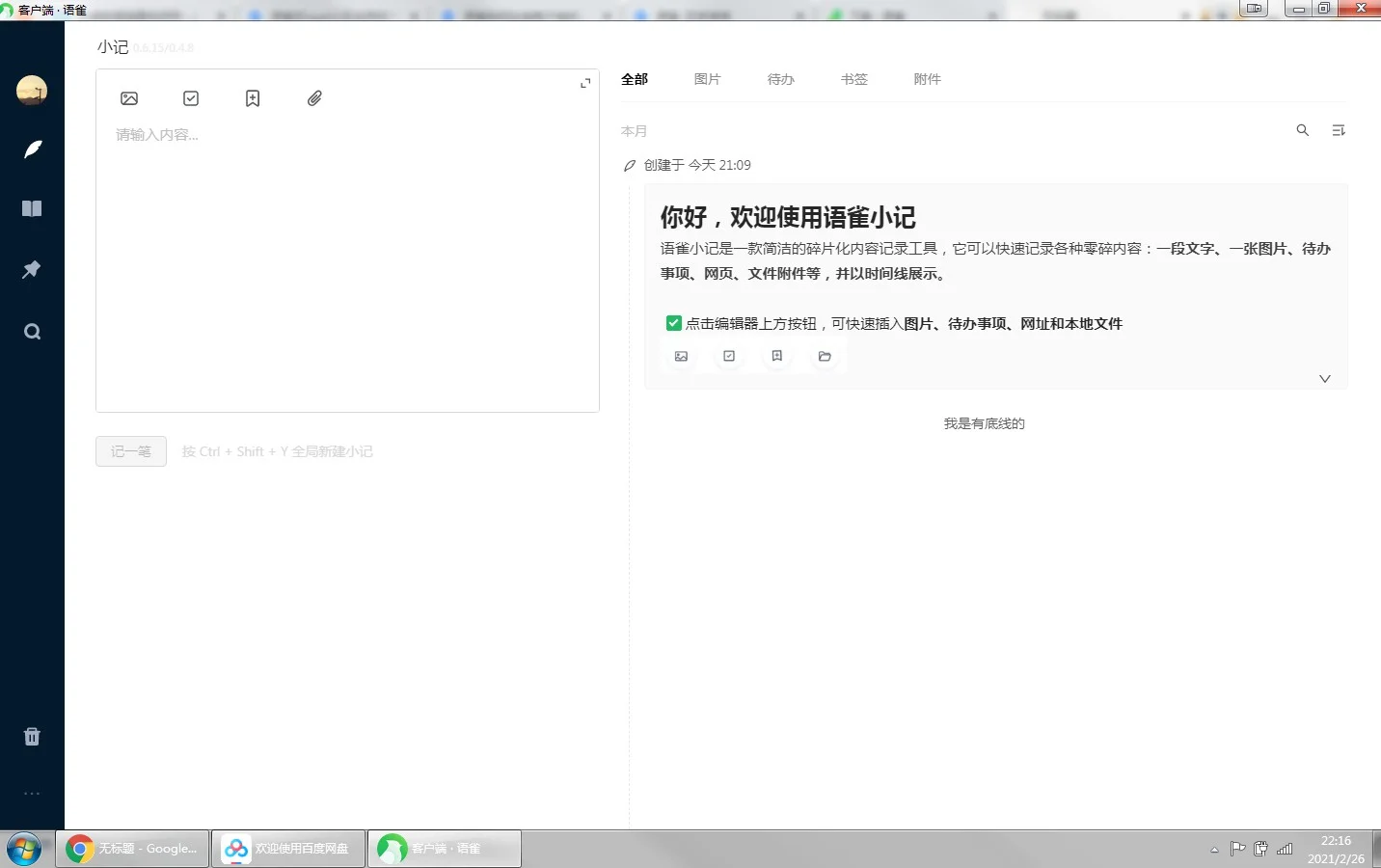Switch to Google Chrome in taskbar
The width and height of the screenshot is (1381, 868).
coord(132,849)
